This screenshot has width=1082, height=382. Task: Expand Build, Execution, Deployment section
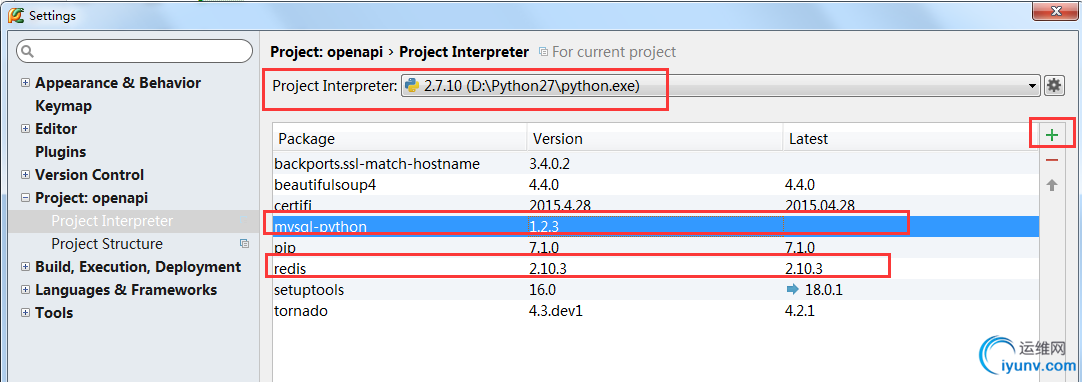[26, 267]
